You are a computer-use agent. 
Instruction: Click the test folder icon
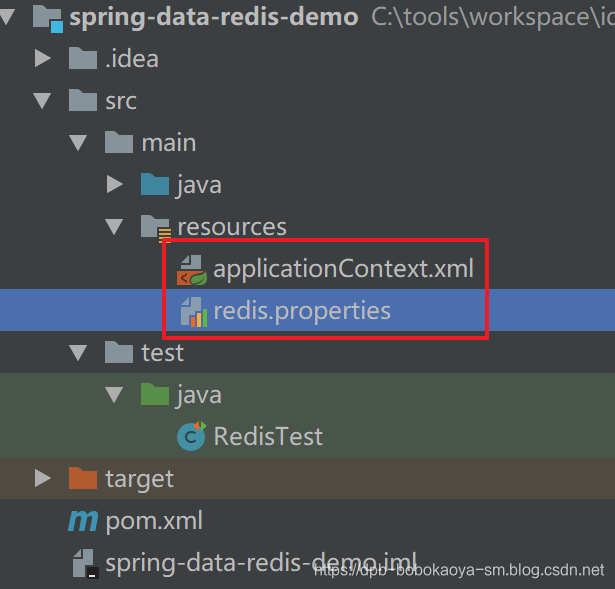click(119, 352)
